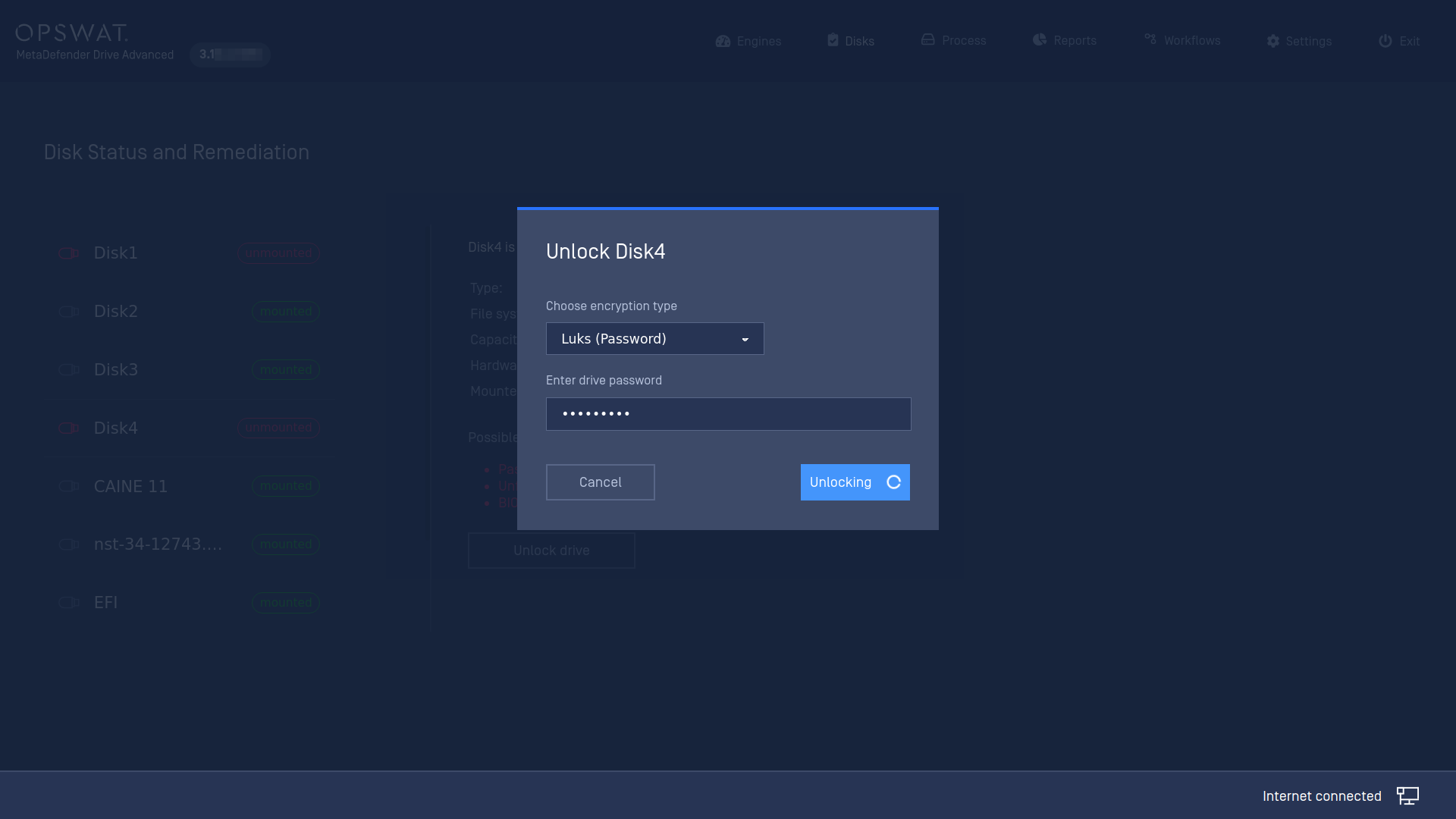Click the Enter drive password label
The image size is (1456, 819).
[604, 381]
